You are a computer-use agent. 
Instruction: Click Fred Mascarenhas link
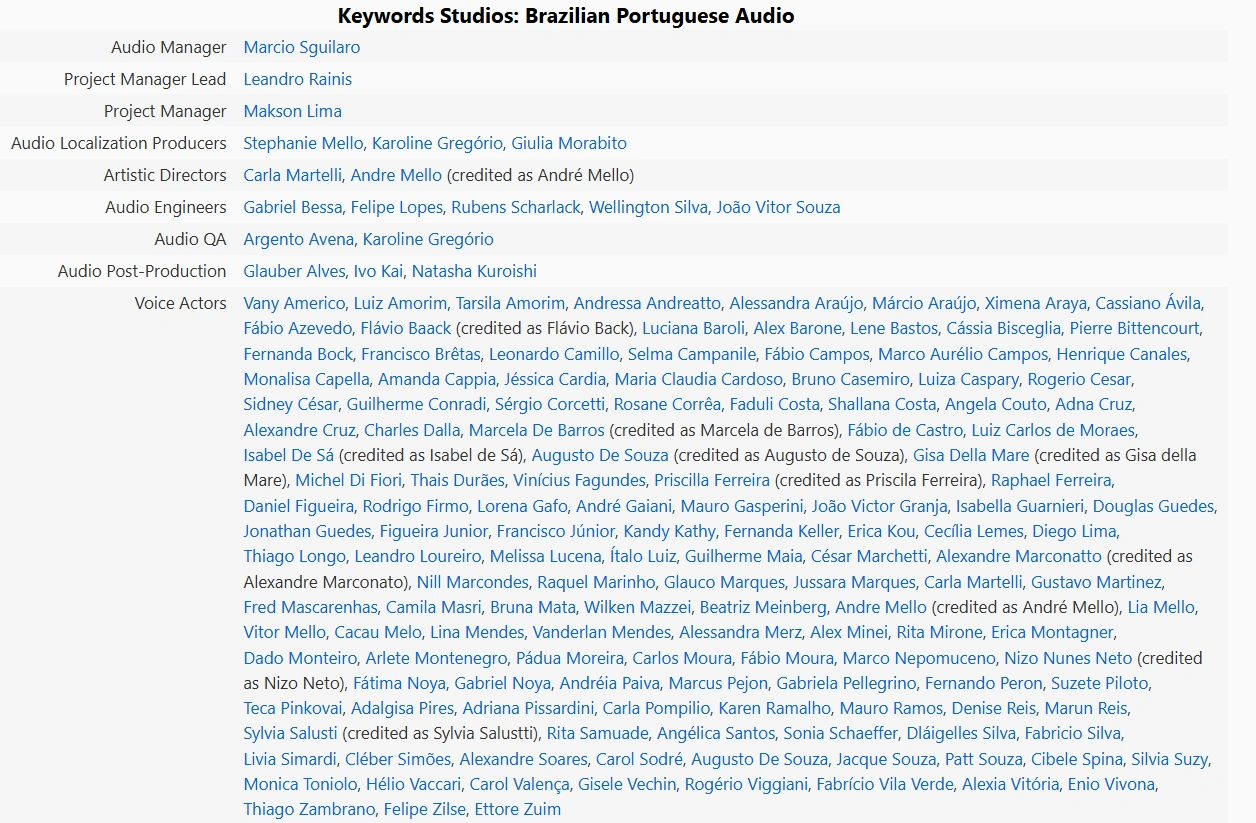311,607
